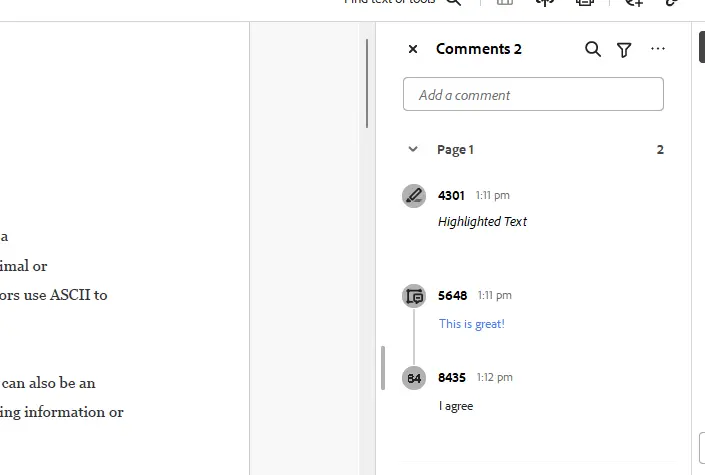This screenshot has width=705, height=475.
Task: Select the Page 1 group header label
Action: pyautogui.click(x=455, y=149)
